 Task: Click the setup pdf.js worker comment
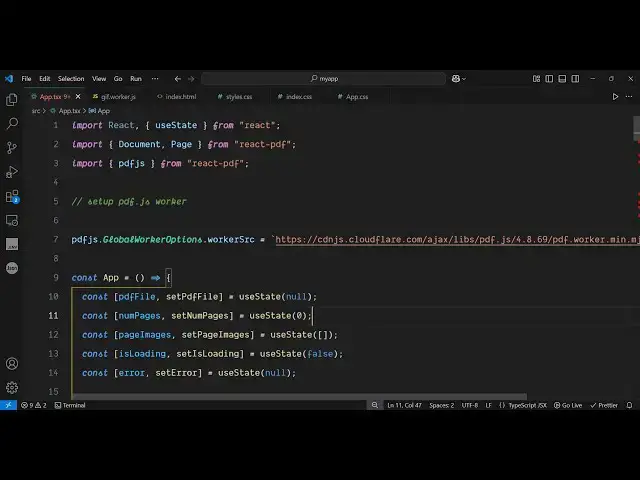click(x=129, y=202)
